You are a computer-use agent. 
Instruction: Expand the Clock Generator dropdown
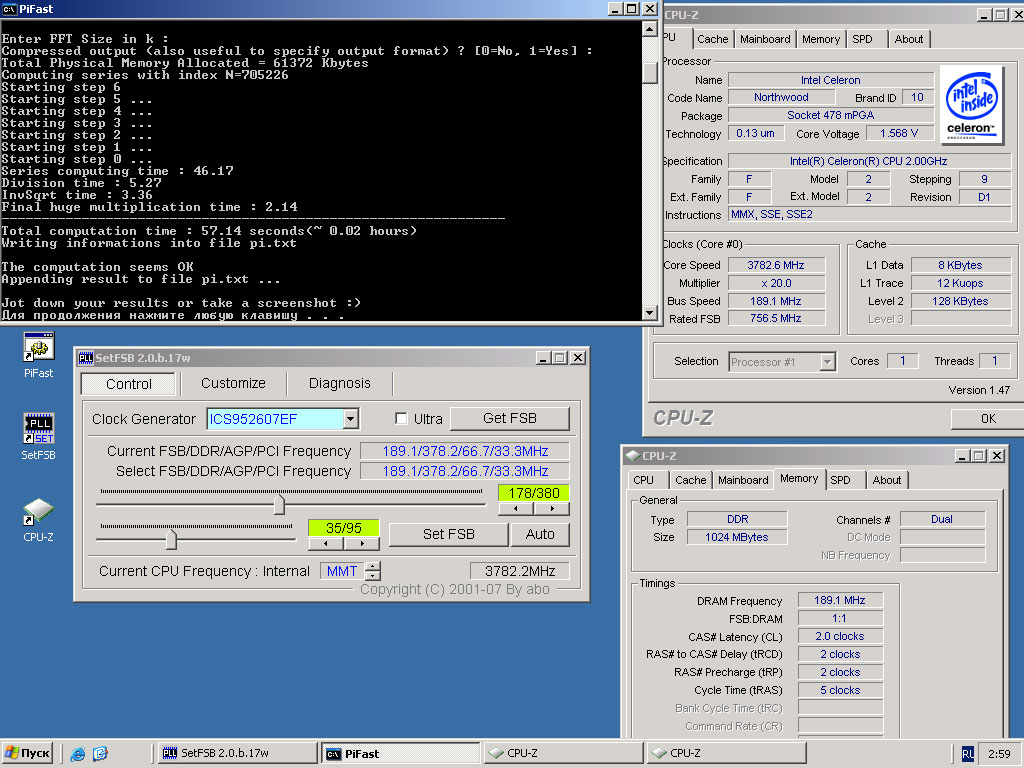pyautogui.click(x=351, y=419)
